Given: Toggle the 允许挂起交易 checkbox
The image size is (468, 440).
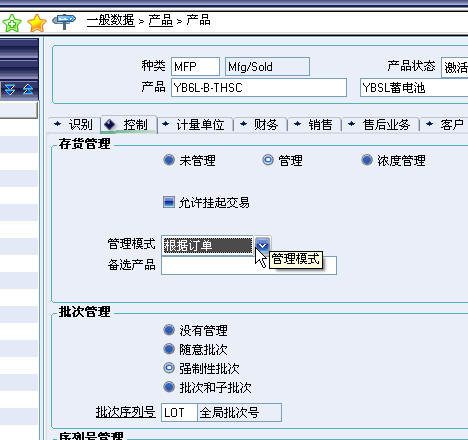Looking at the screenshot, I should tap(169, 202).
